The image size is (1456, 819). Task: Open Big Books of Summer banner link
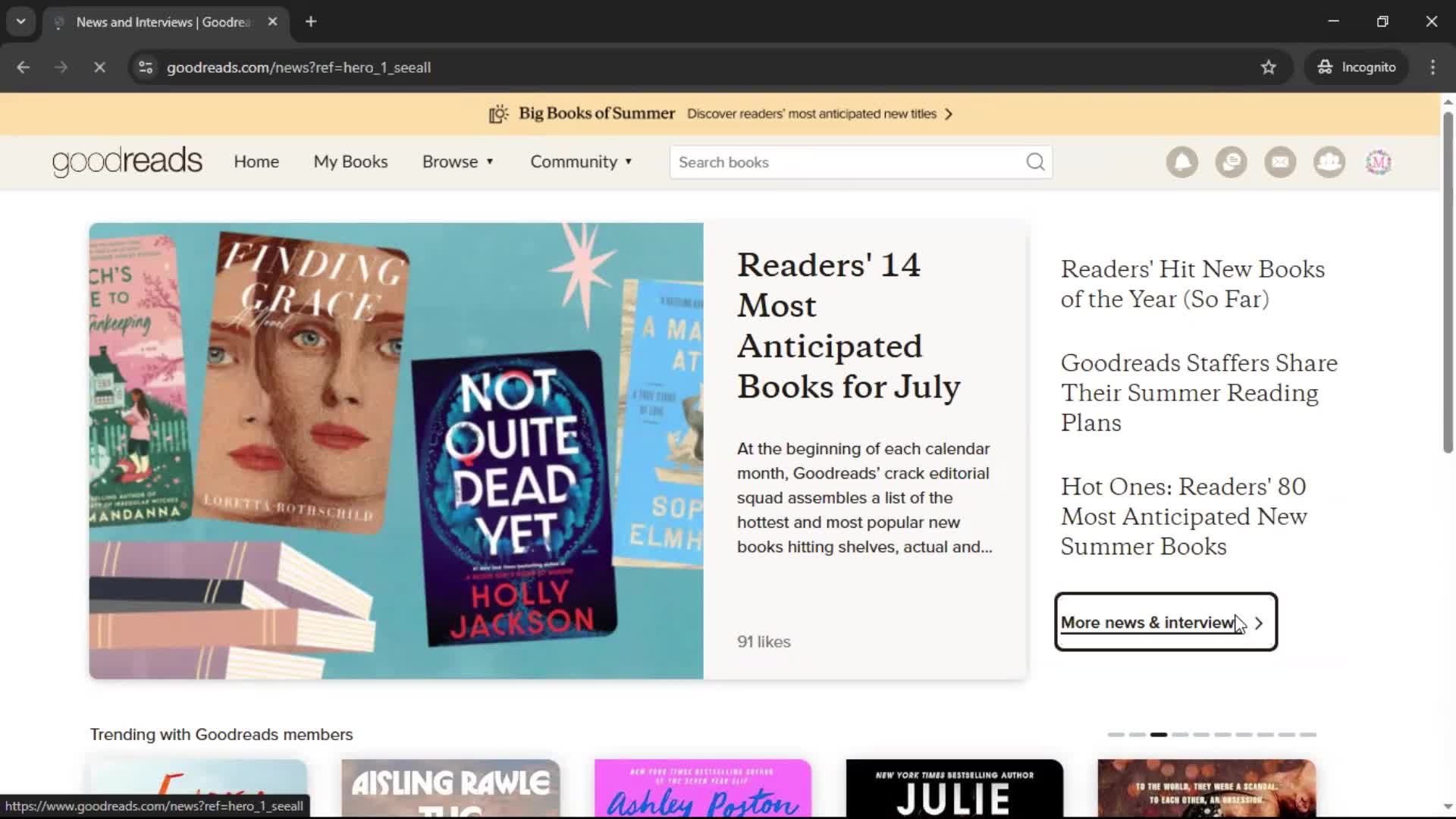click(x=720, y=114)
